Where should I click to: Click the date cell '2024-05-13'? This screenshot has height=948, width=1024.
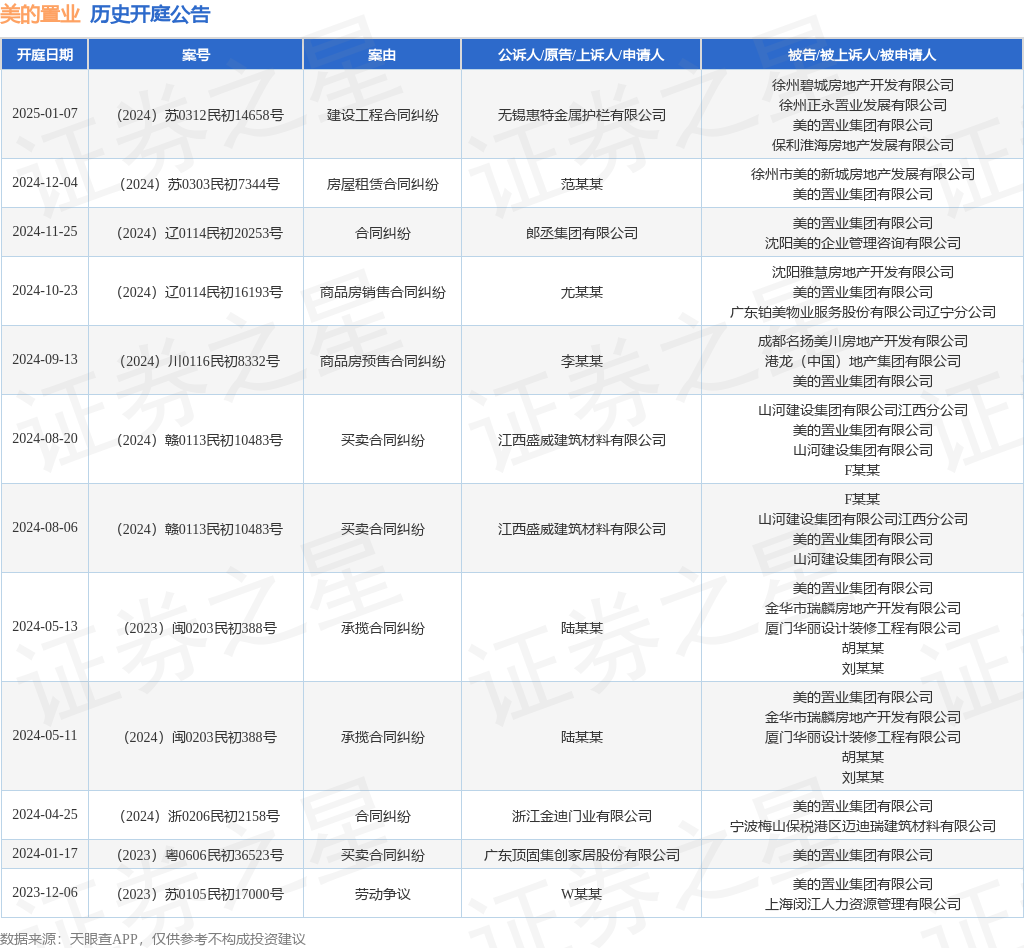(44, 627)
